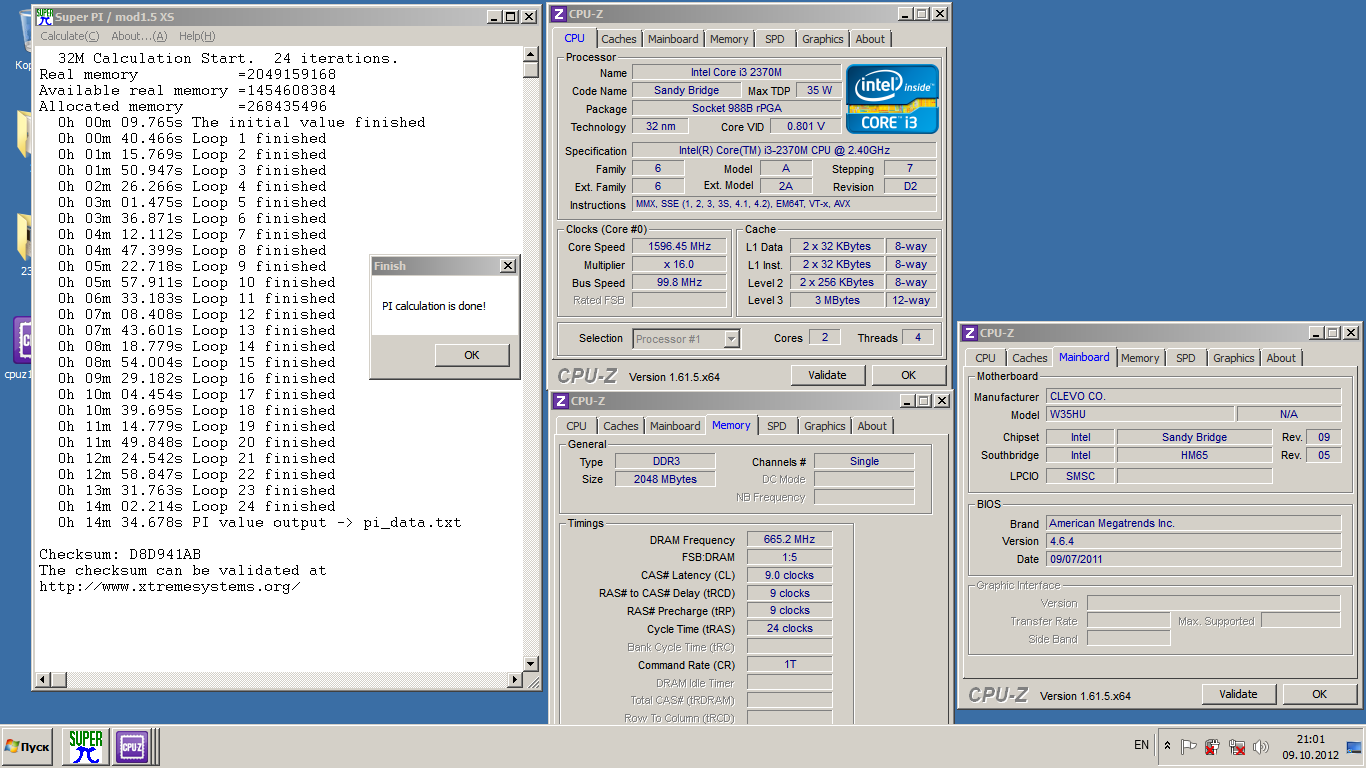Viewport: 1366px width, 768px height.
Task: Open the Пуск start menu
Action: 27,747
